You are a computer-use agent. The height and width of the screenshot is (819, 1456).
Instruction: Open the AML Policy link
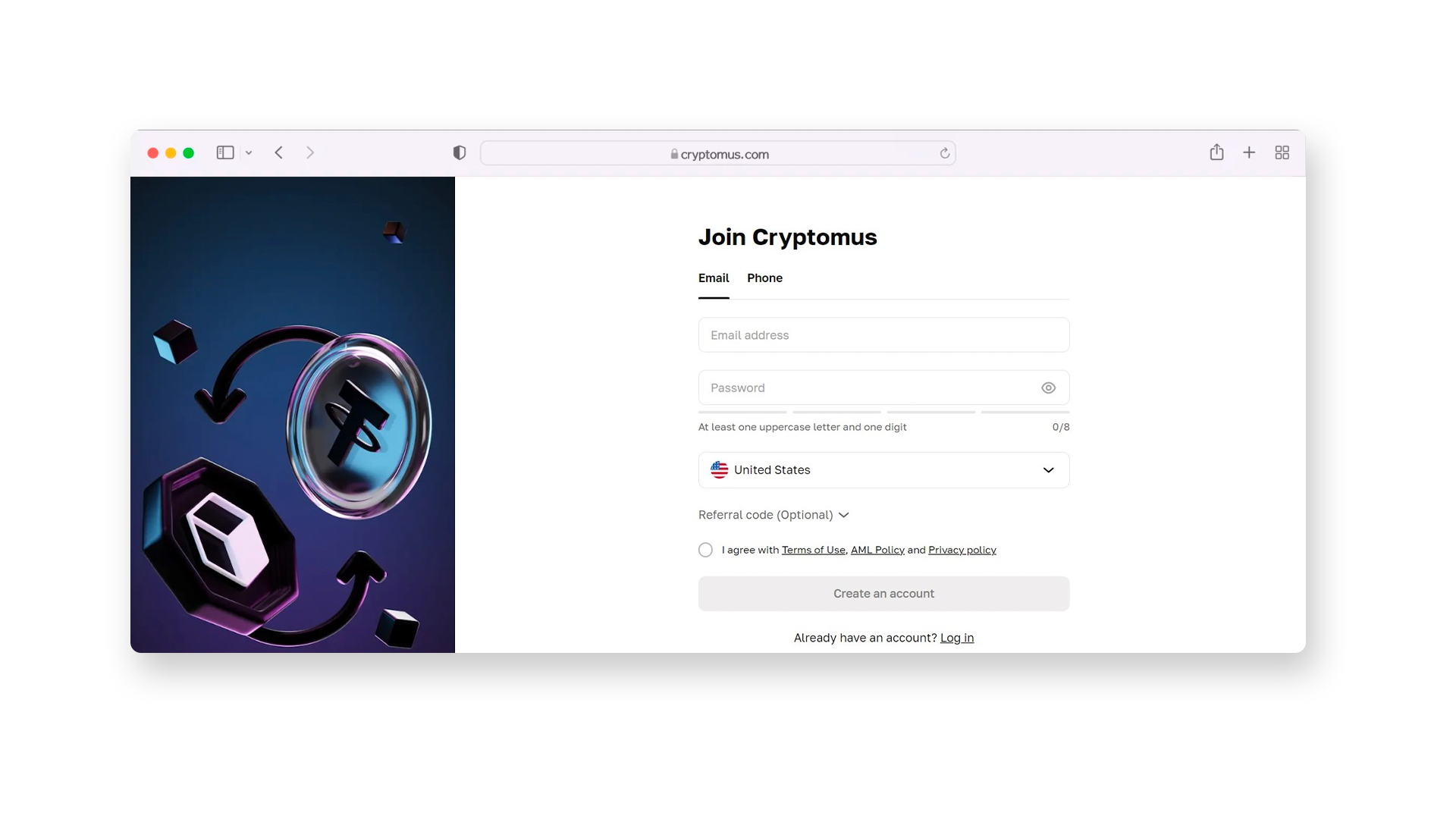[877, 550]
